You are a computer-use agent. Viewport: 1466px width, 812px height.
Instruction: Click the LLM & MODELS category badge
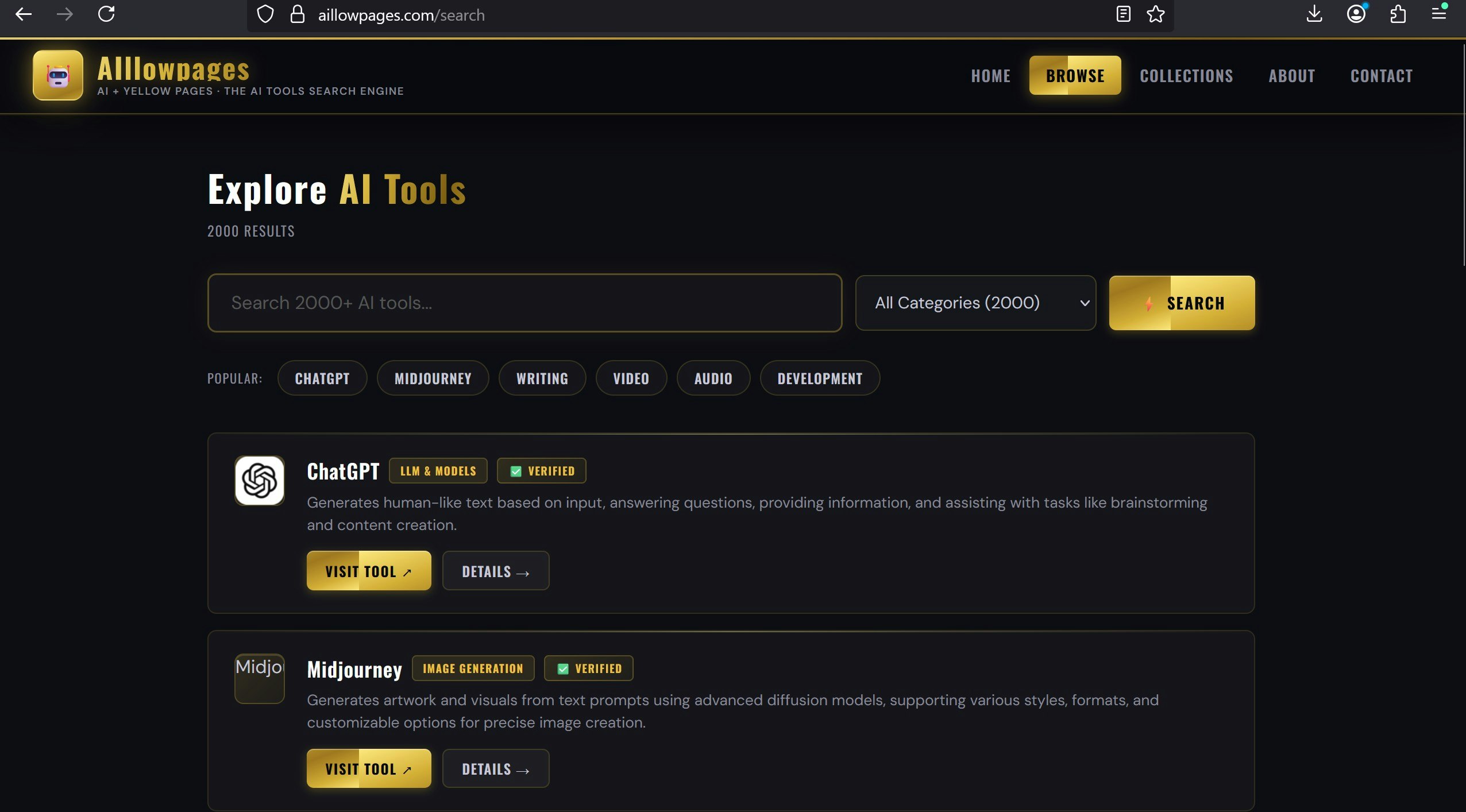pos(438,471)
